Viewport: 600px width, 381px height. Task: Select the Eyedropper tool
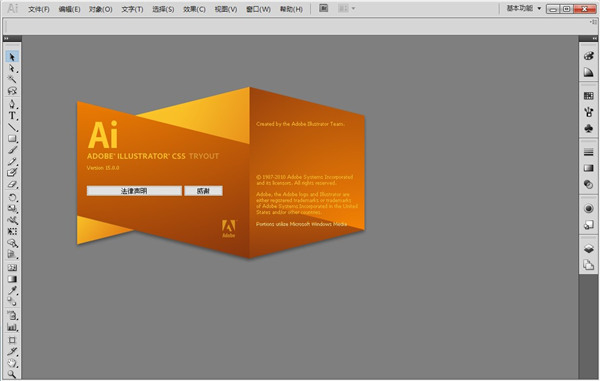point(12,290)
